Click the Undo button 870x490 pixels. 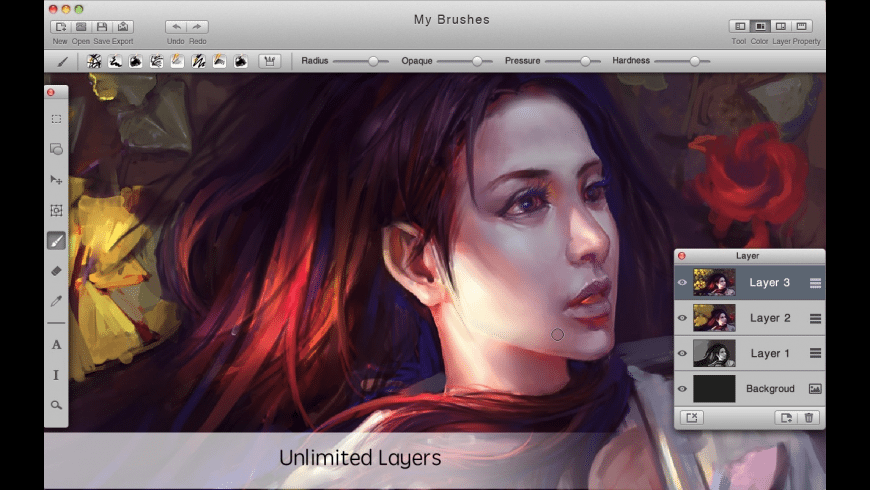pyautogui.click(x=176, y=27)
